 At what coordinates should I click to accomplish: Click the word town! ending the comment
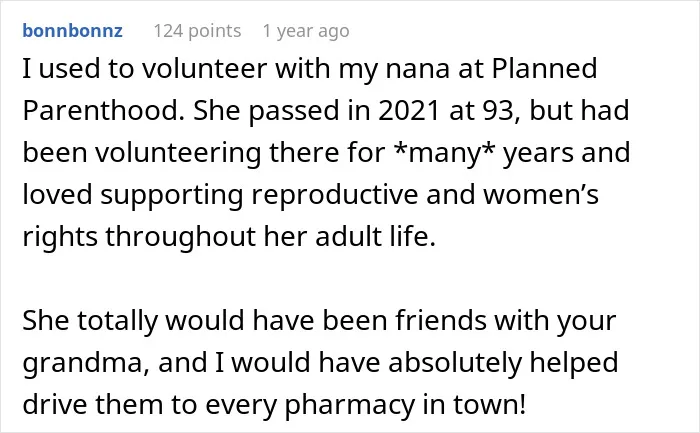coord(490,404)
